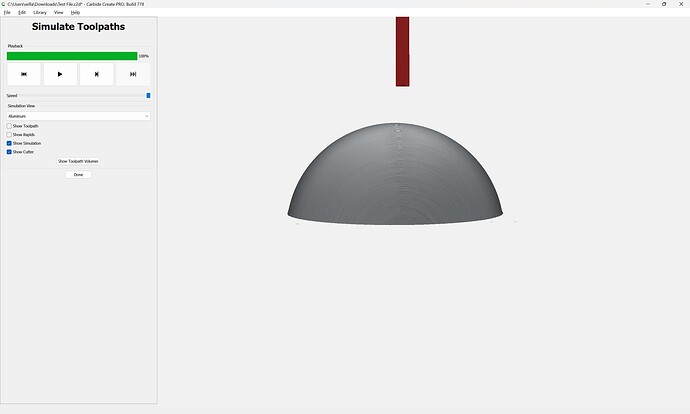Click the blue speed slider handle

148,95
